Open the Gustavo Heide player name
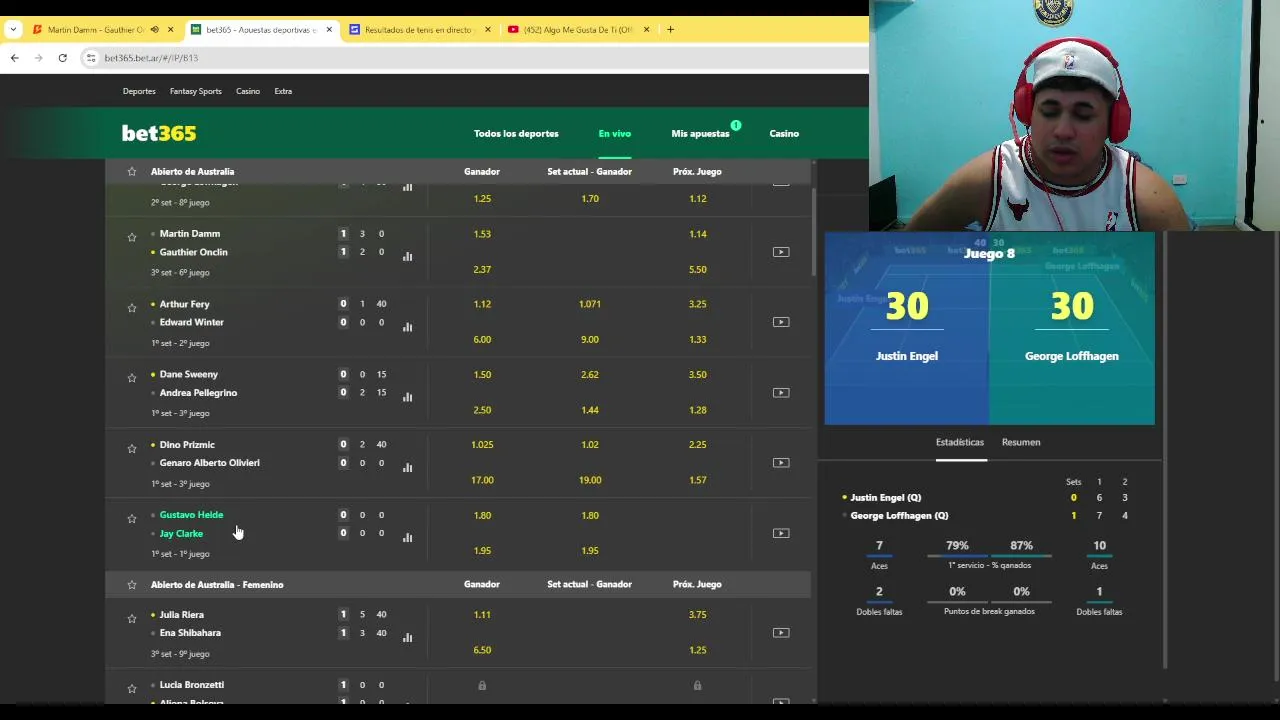 point(191,515)
